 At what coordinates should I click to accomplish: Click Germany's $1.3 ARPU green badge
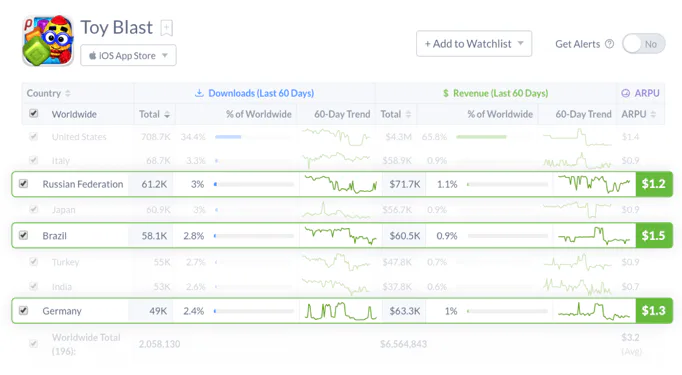point(654,311)
